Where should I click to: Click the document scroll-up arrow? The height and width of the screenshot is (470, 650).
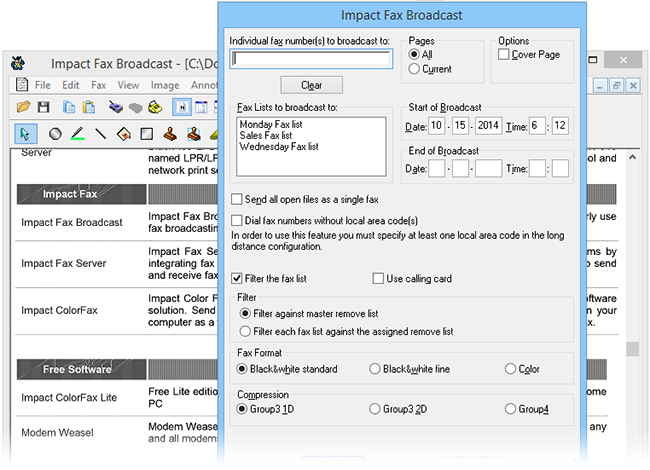pyautogui.click(x=632, y=157)
